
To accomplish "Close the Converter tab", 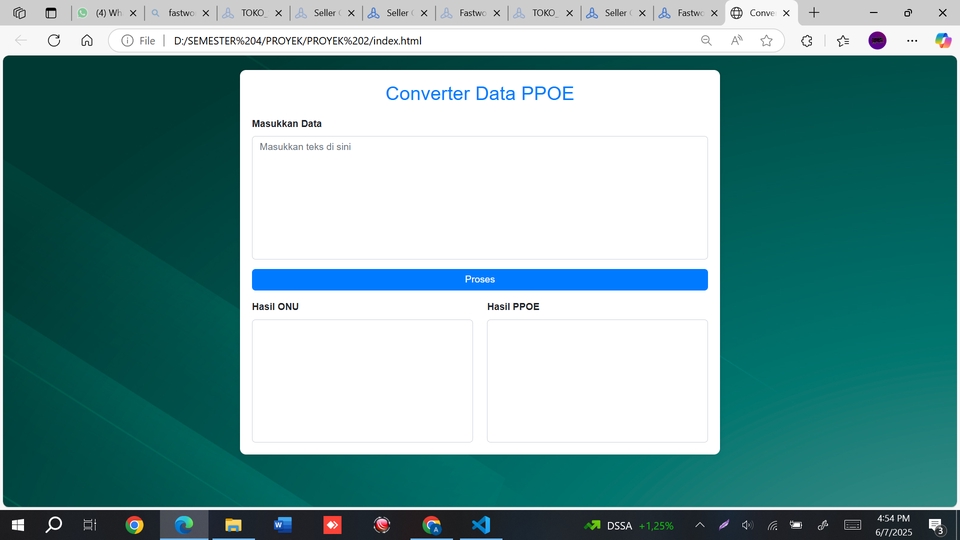I will click(786, 13).
